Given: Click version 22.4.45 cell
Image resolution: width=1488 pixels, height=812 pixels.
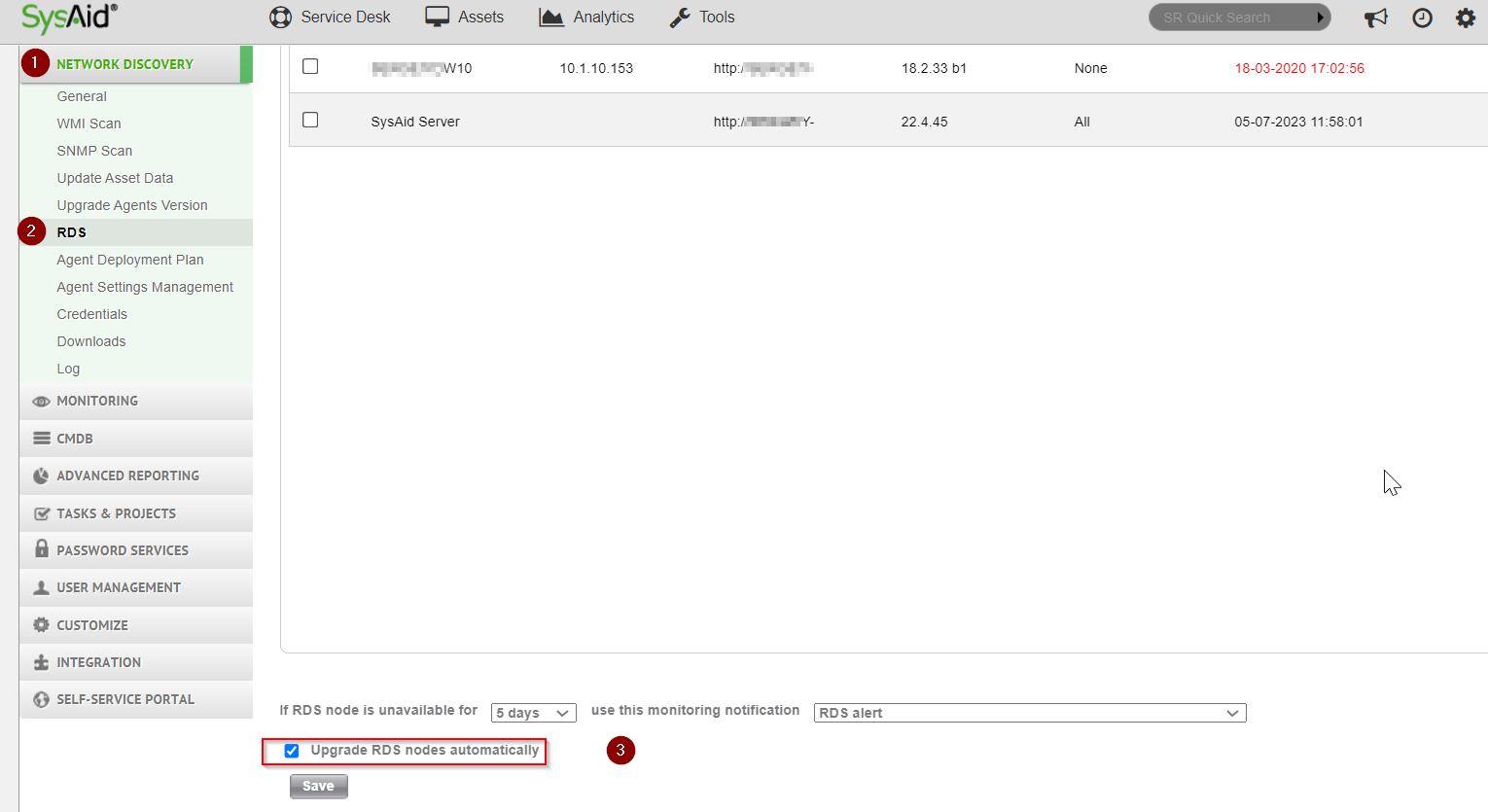Looking at the screenshot, I should (x=924, y=122).
